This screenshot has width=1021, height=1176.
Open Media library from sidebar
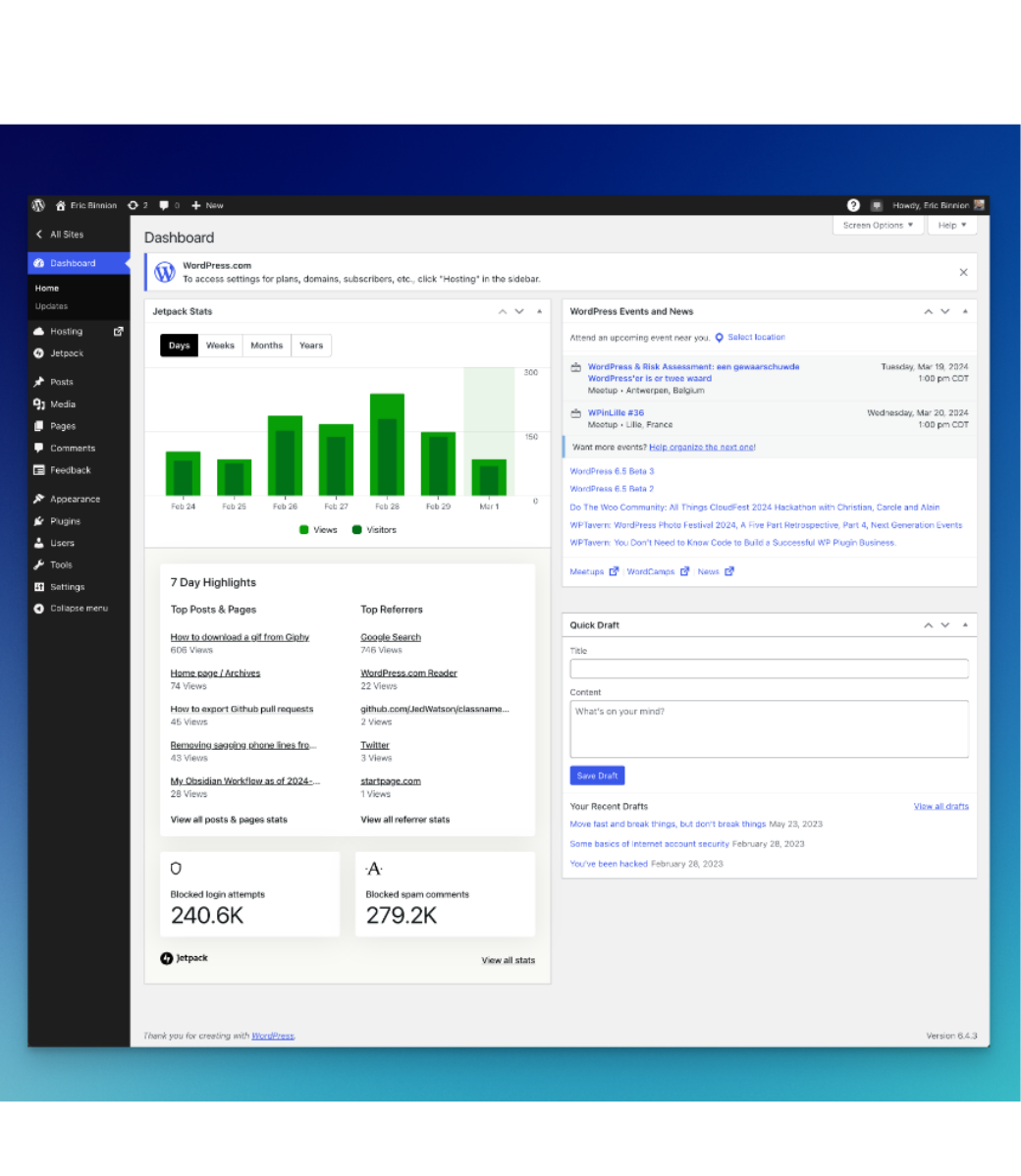[x=63, y=404]
